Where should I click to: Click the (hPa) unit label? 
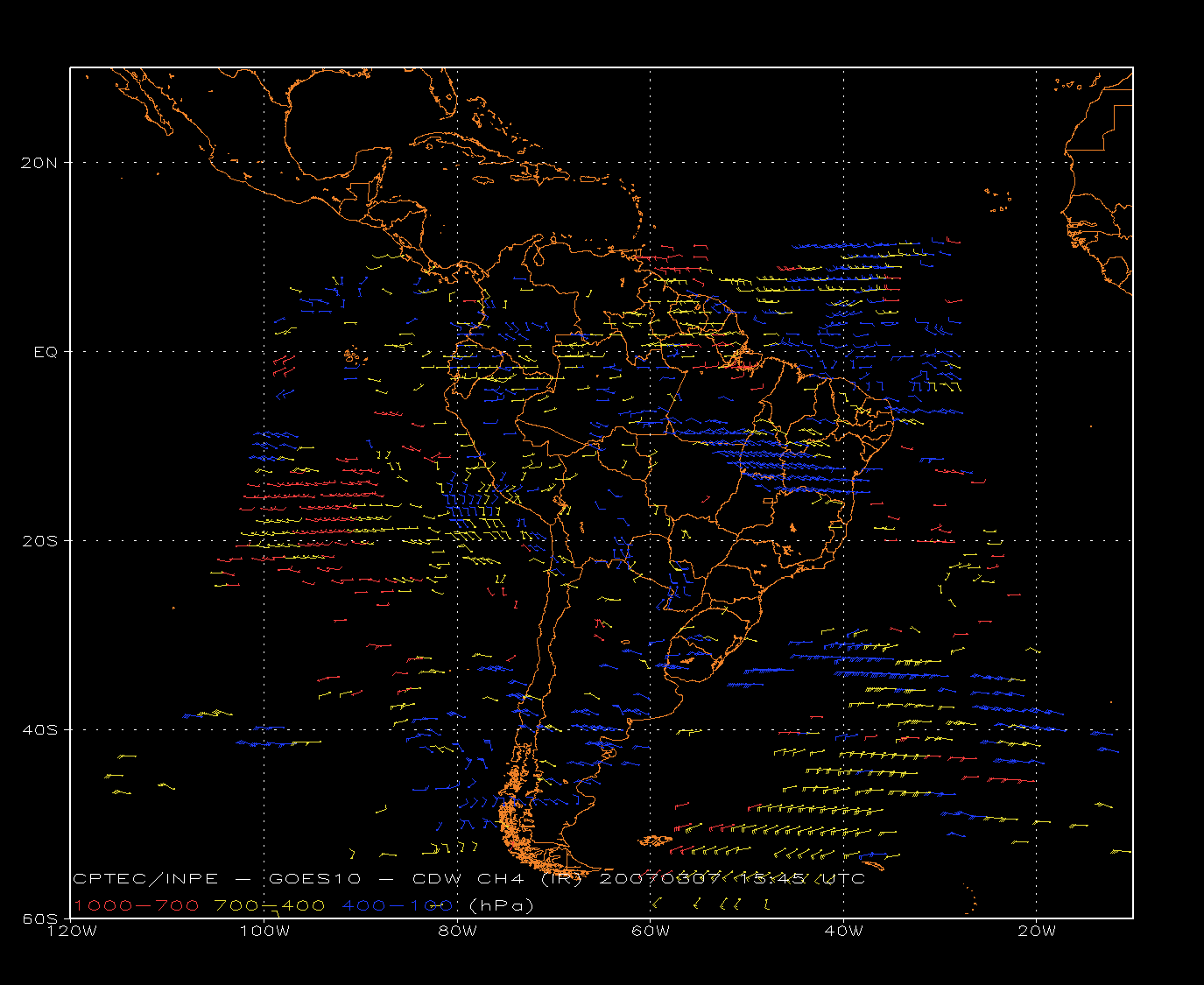tap(502, 905)
